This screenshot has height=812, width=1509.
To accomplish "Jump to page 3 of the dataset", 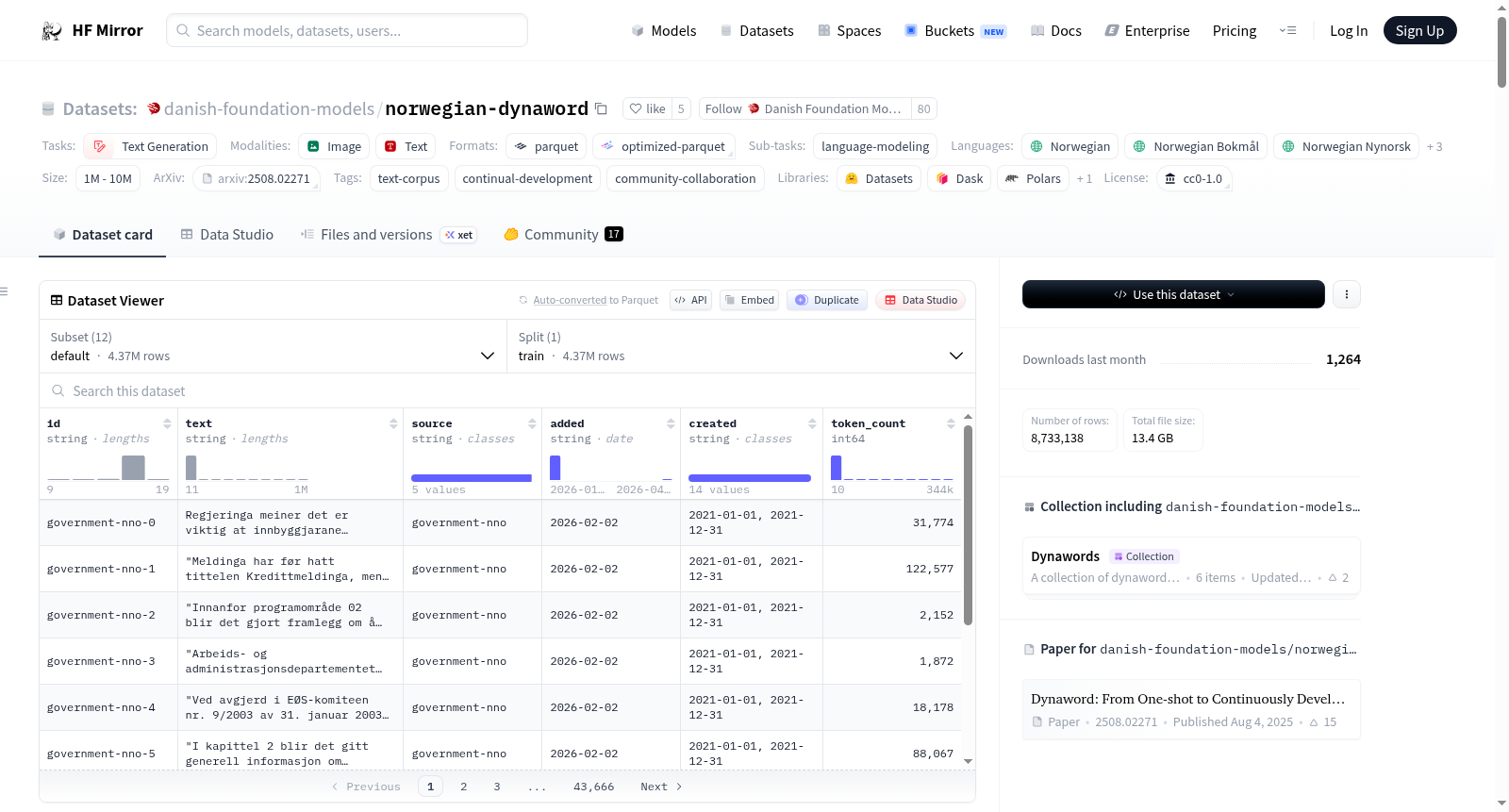I will 497,787.
